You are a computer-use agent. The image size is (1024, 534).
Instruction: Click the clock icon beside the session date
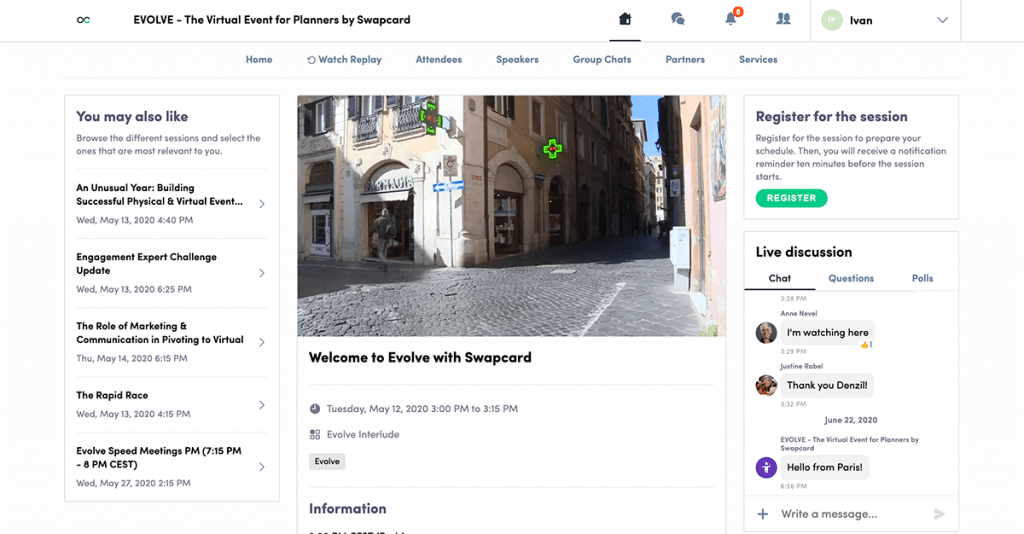coord(315,409)
